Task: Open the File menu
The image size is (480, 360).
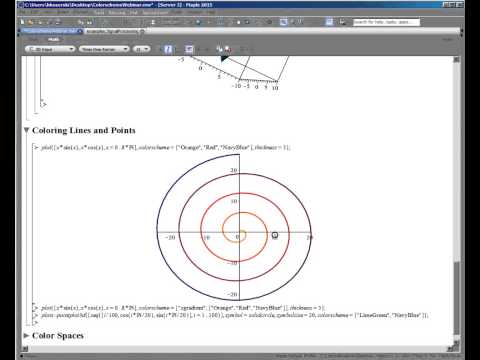Action: (23, 12)
